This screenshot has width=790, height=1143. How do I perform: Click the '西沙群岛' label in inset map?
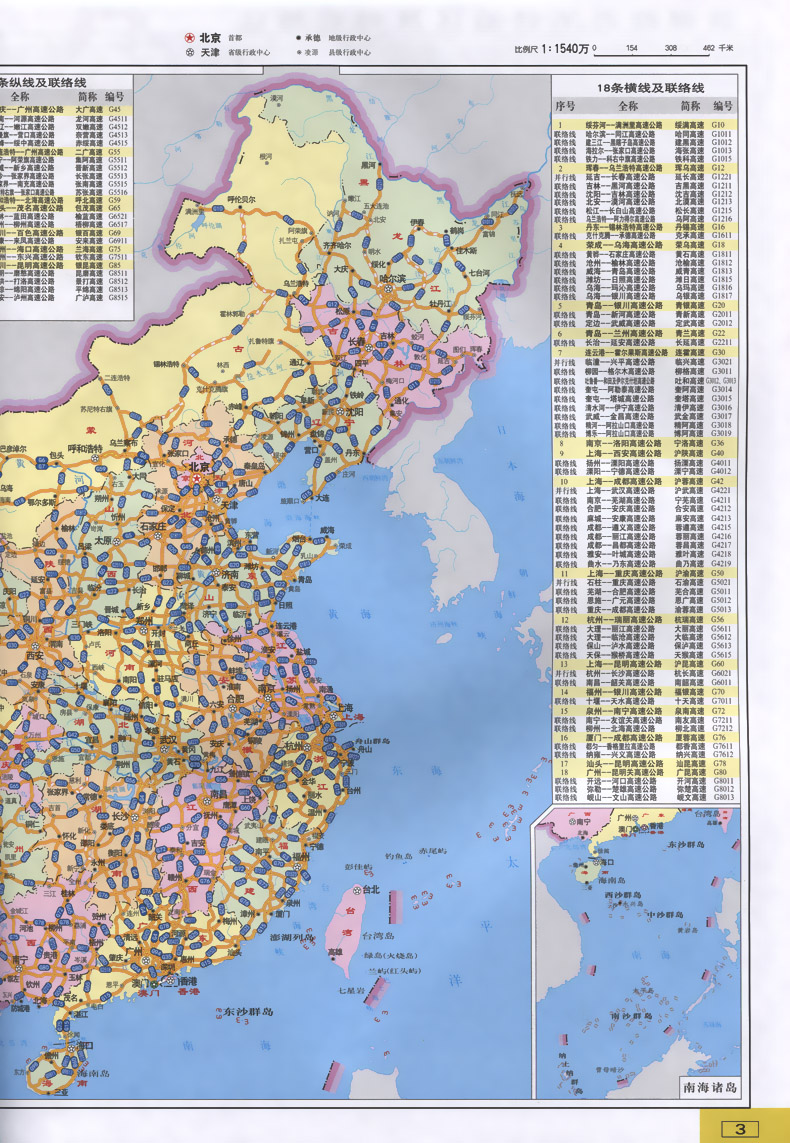pos(623,894)
